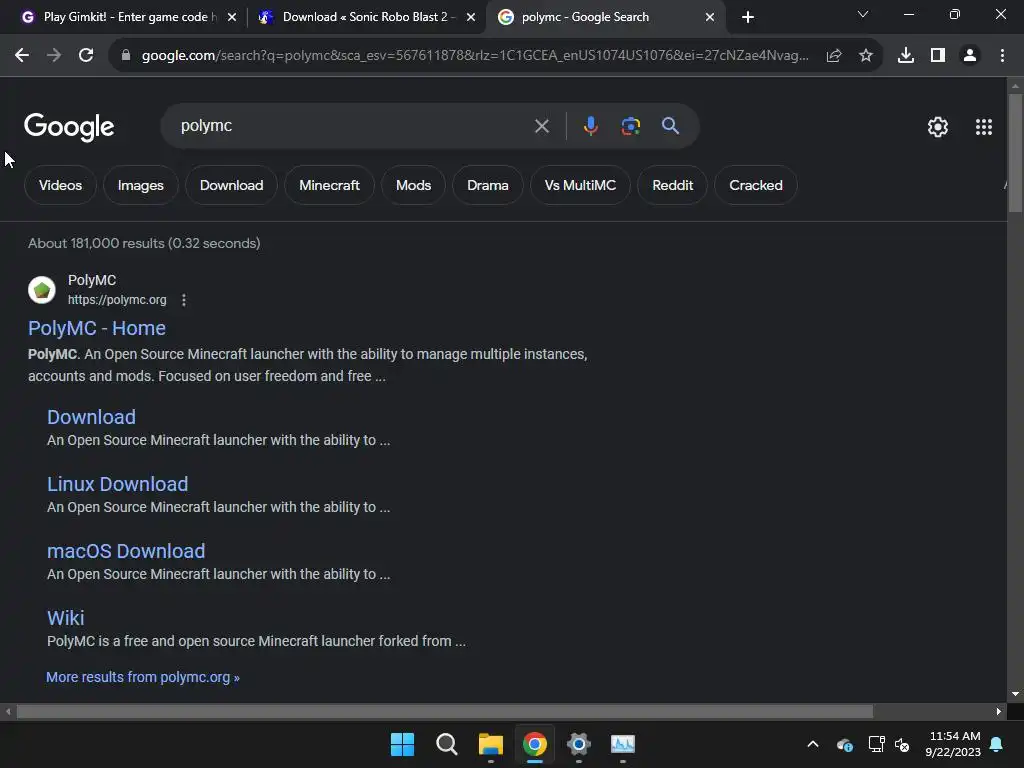This screenshot has width=1024, height=768.
Task: Select the Drama filter chip
Action: coord(488,185)
